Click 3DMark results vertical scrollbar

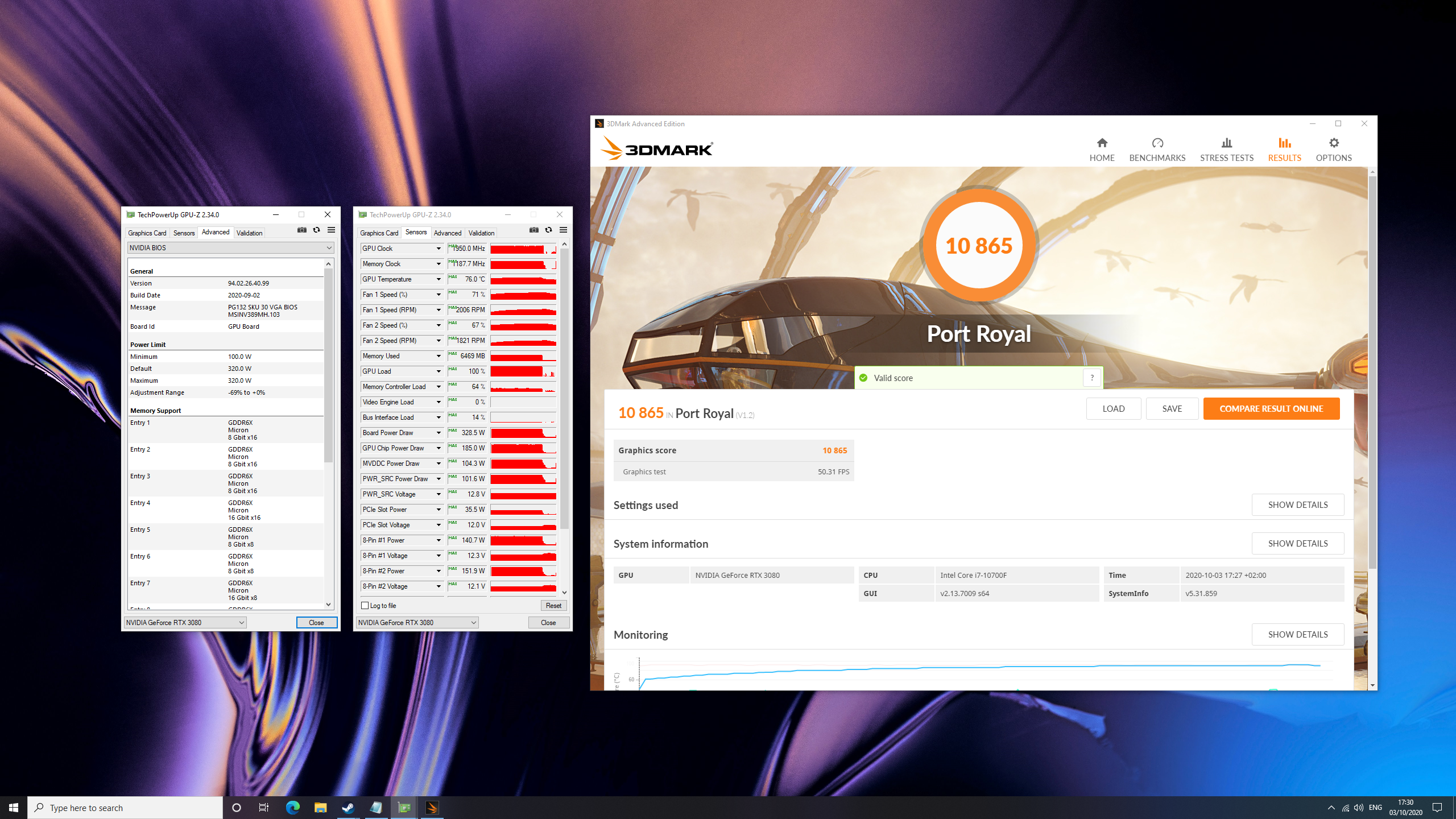pos(1372,373)
